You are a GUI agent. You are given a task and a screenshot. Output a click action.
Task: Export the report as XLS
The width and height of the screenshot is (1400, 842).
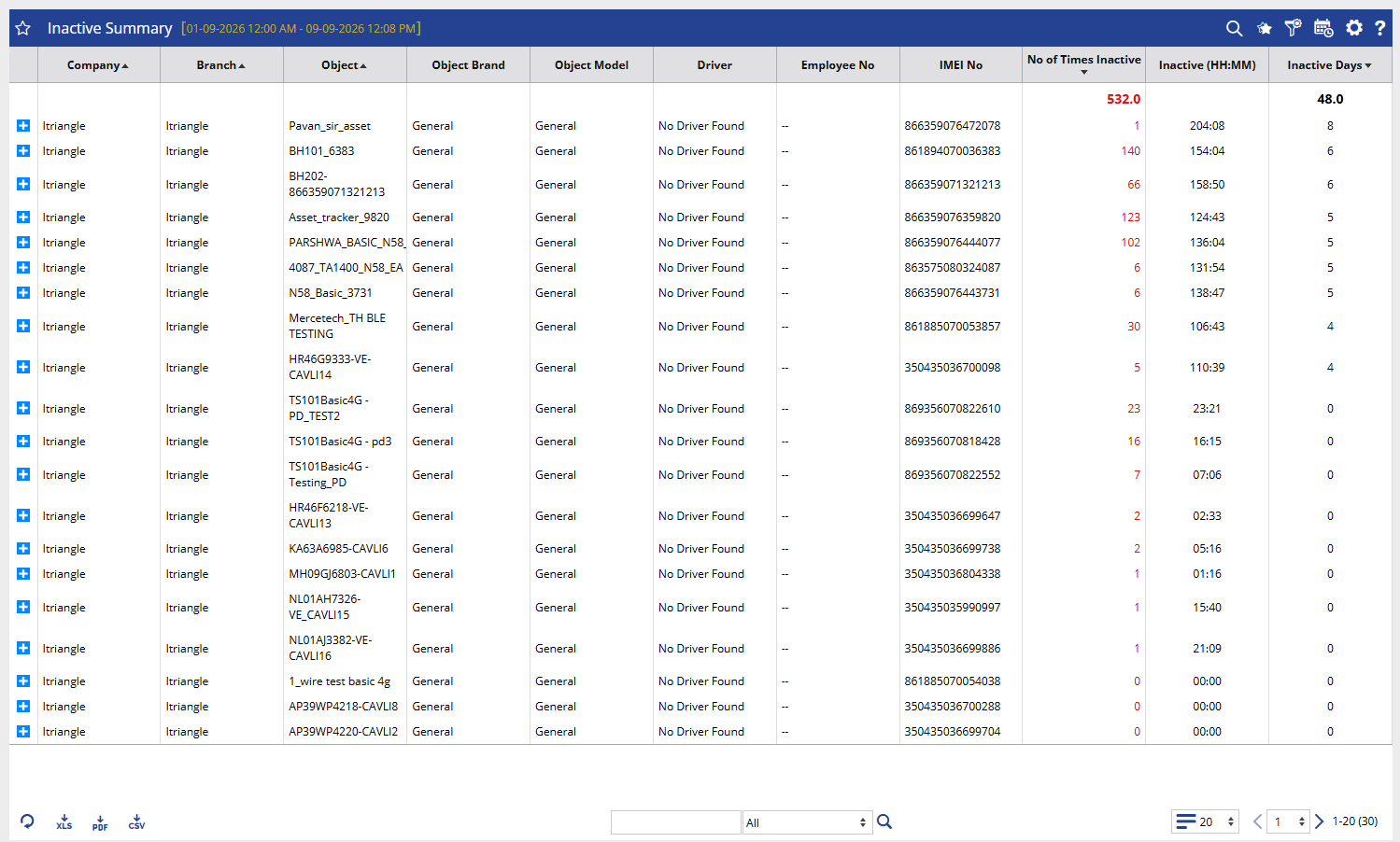tap(64, 822)
